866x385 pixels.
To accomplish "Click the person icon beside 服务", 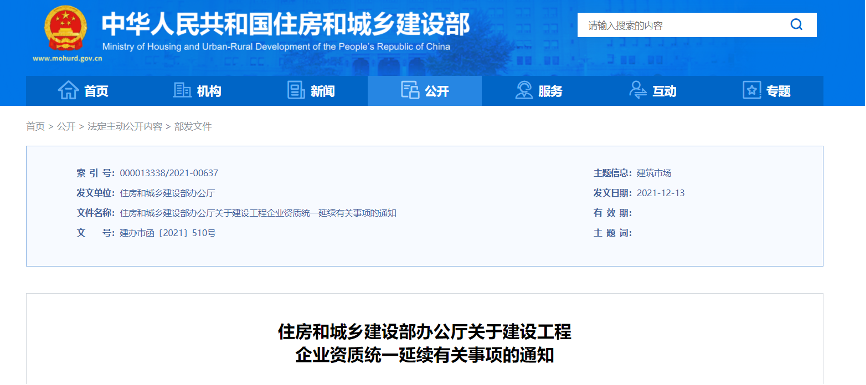I will (524, 90).
